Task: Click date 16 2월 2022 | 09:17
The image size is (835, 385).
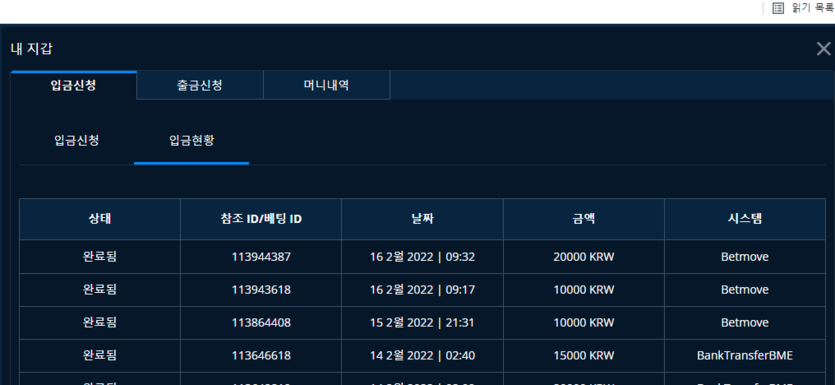Action: 422,290
